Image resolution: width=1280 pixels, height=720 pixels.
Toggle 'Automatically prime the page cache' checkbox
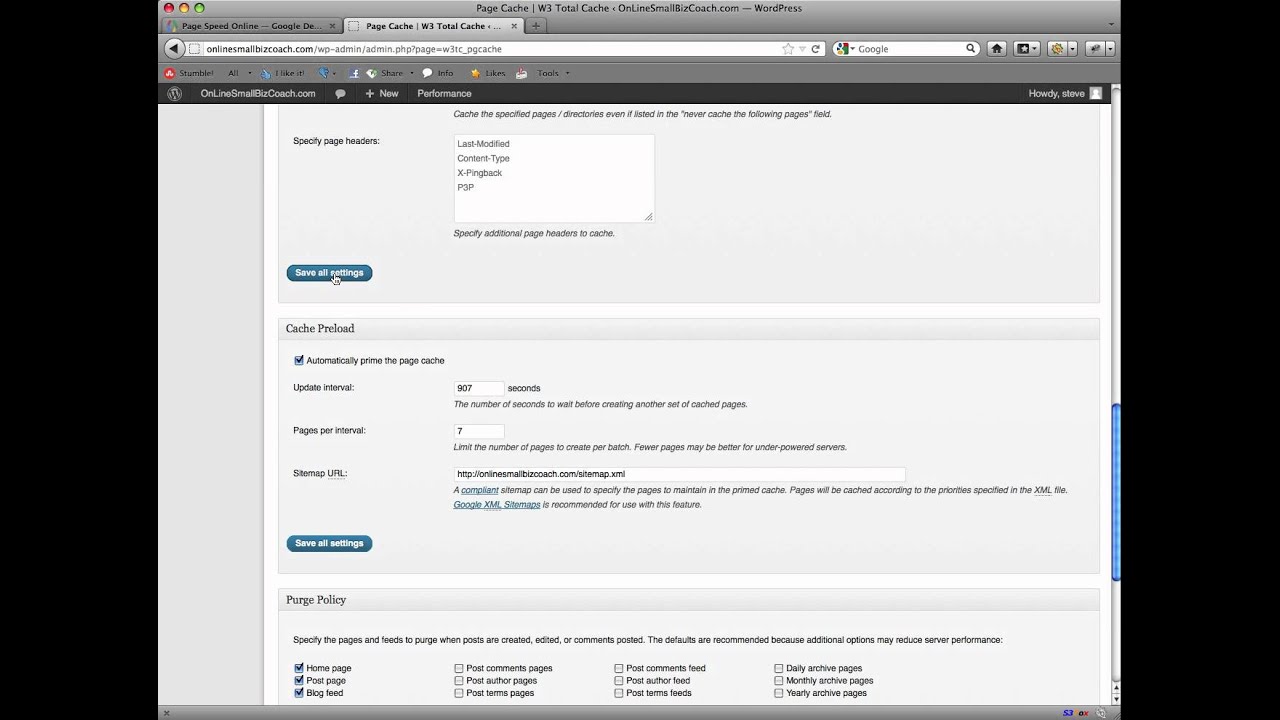pos(299,360)
